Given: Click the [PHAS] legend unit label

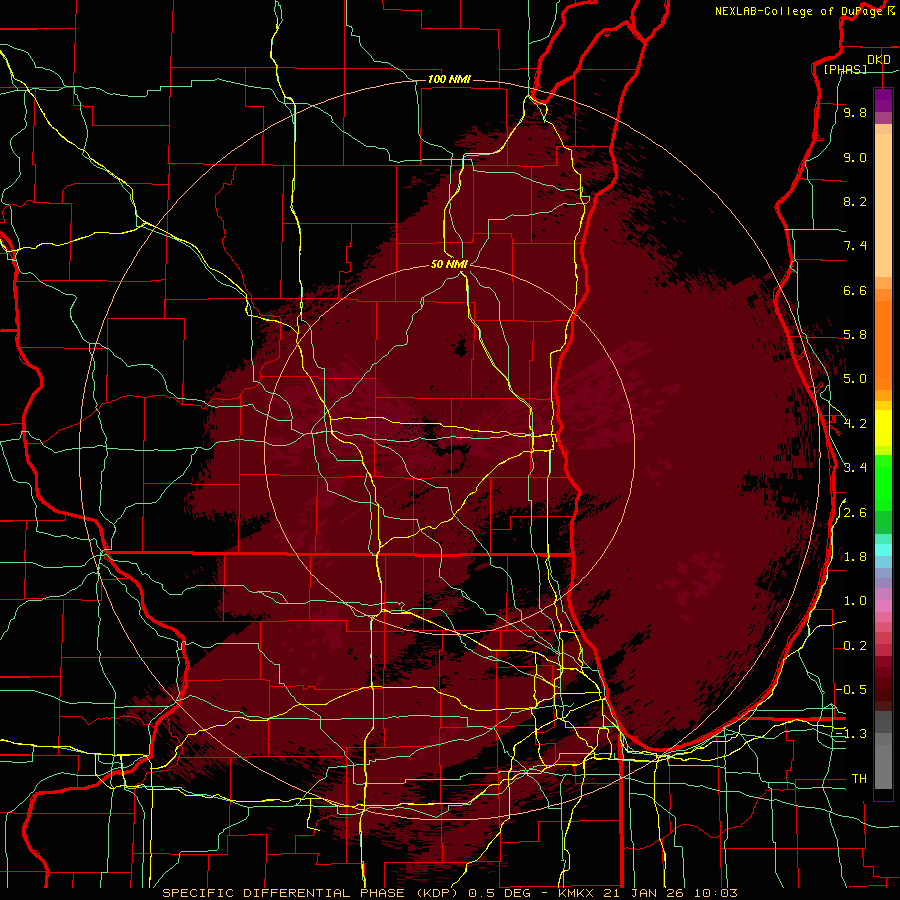Looking at the screenshot, I should click(x=845, y=69).
